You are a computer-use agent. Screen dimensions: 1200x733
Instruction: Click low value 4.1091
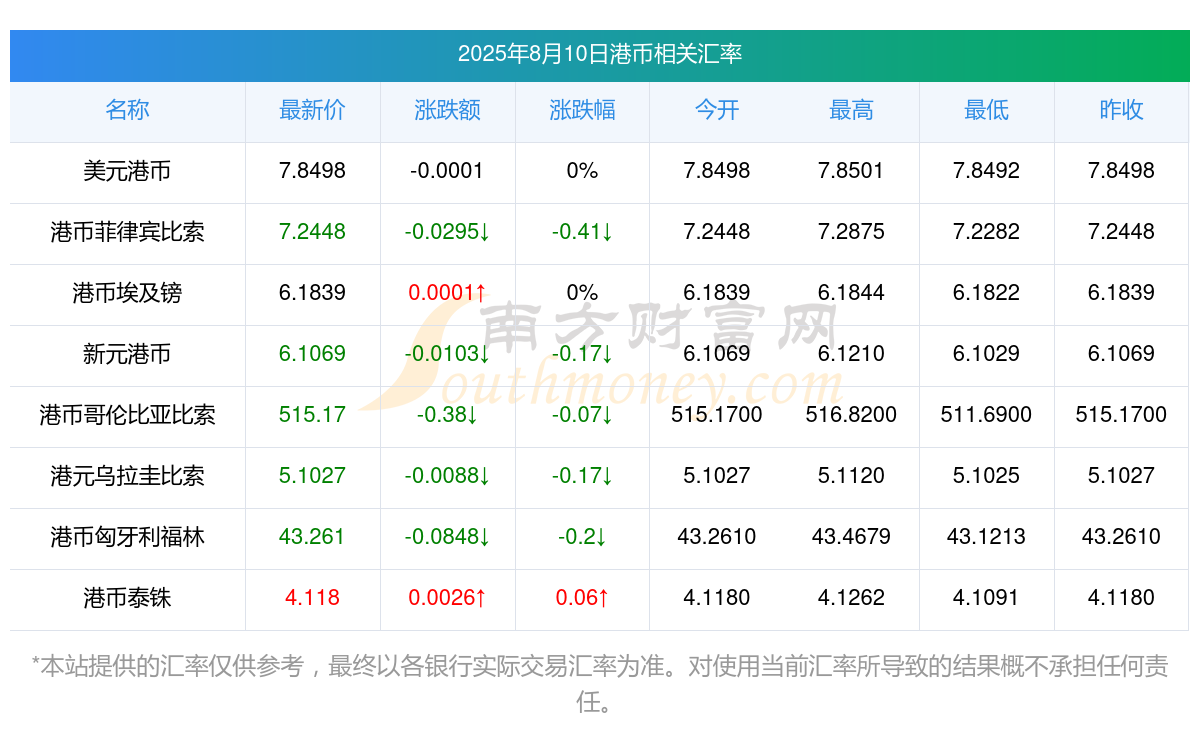coord(986,598)
